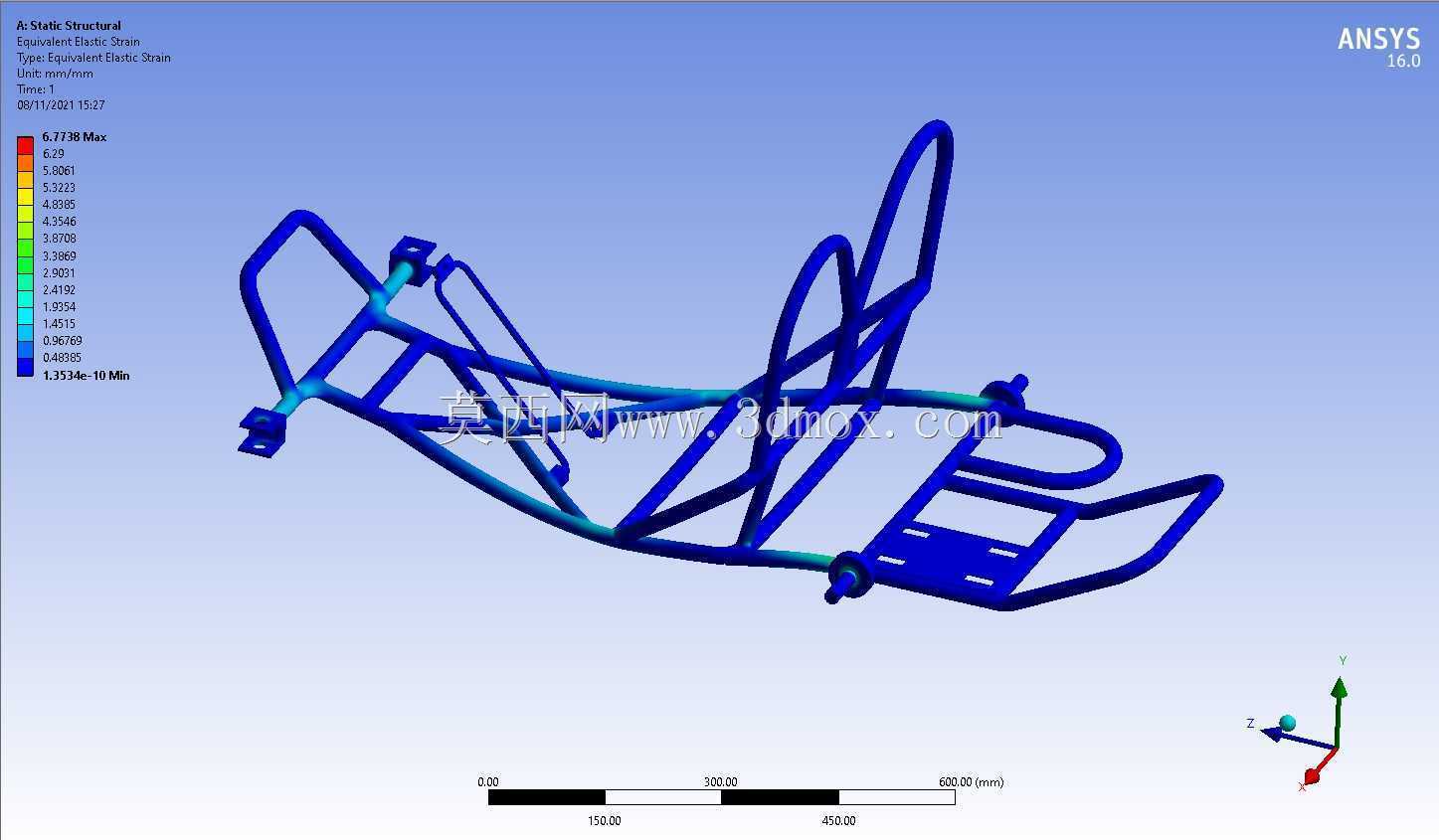
Task: Click the cyan isometric view ball on triad
Action: point(1287,722)
